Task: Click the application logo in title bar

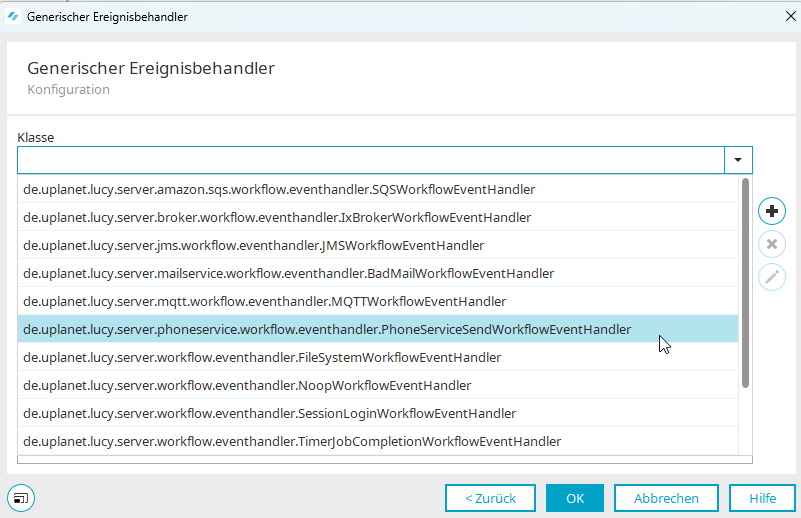Action: (x=13, y=16)
